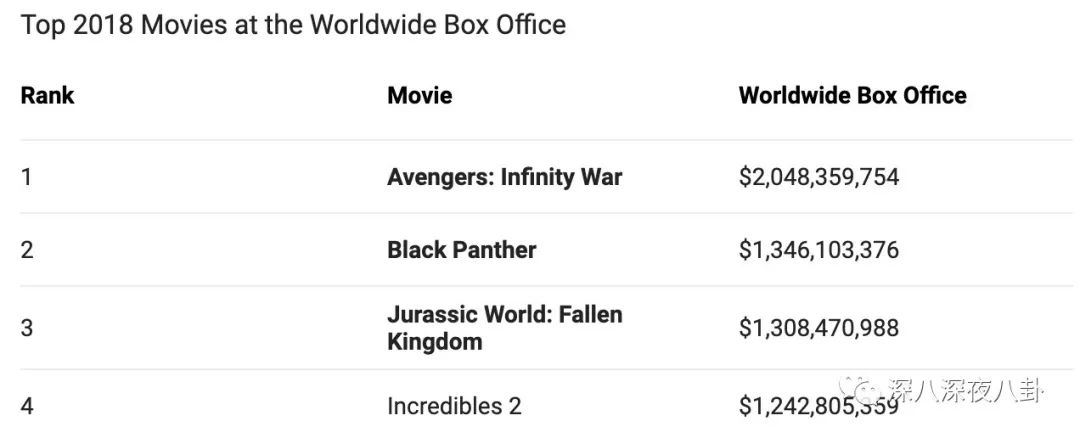Viewport: 1080px width, 438px height.
Task: Select the Incredibles 2 movie title
Action: (454, 406)
